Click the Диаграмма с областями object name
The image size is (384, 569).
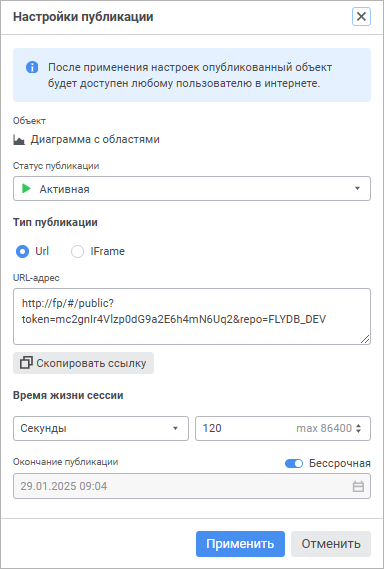pos(95,139)
